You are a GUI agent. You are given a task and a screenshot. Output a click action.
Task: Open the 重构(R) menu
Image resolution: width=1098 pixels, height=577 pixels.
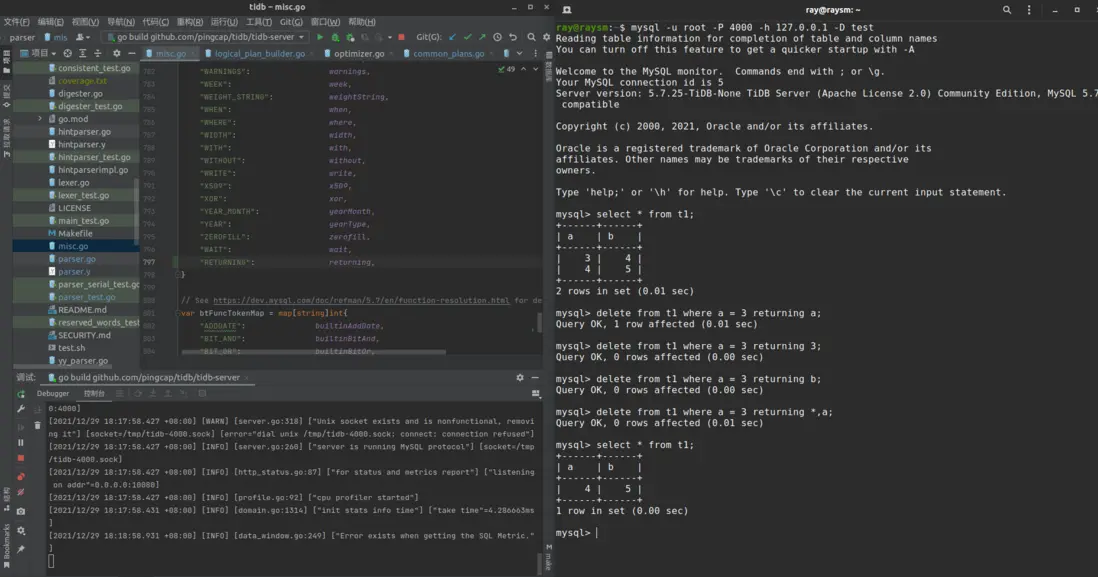tap(190, 22)
